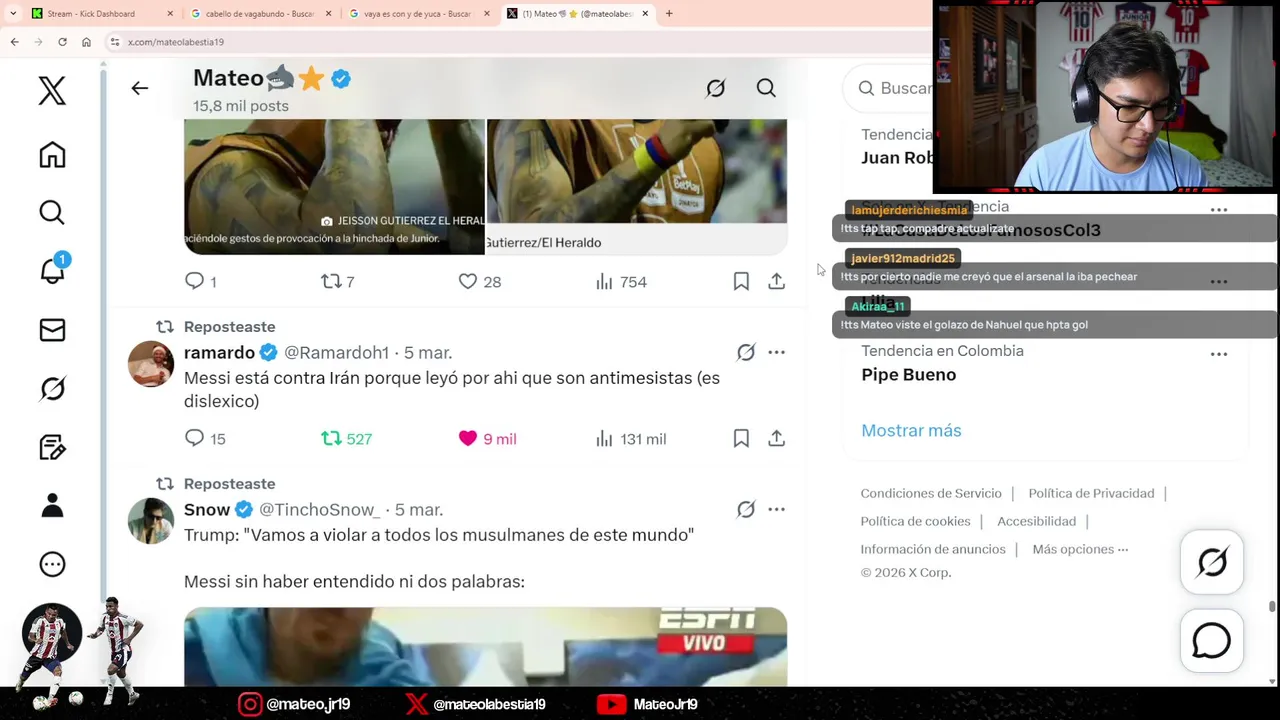Open the ramardo post date 5 mar.
This screenshot has height=720, width=1280.
[428, 352]
